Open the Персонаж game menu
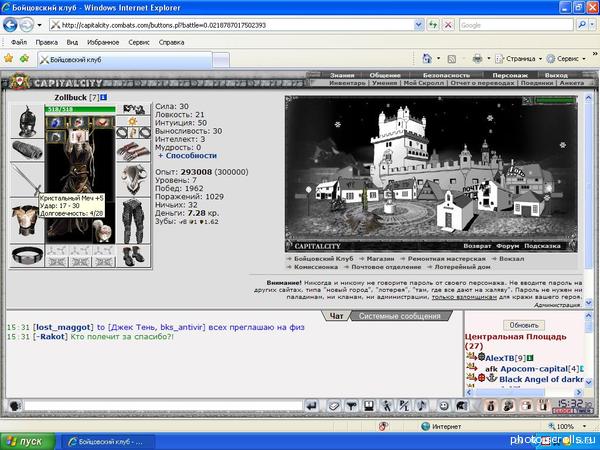Image resolution: width=600 pixels, height=450 pixels. coord(510,75)
